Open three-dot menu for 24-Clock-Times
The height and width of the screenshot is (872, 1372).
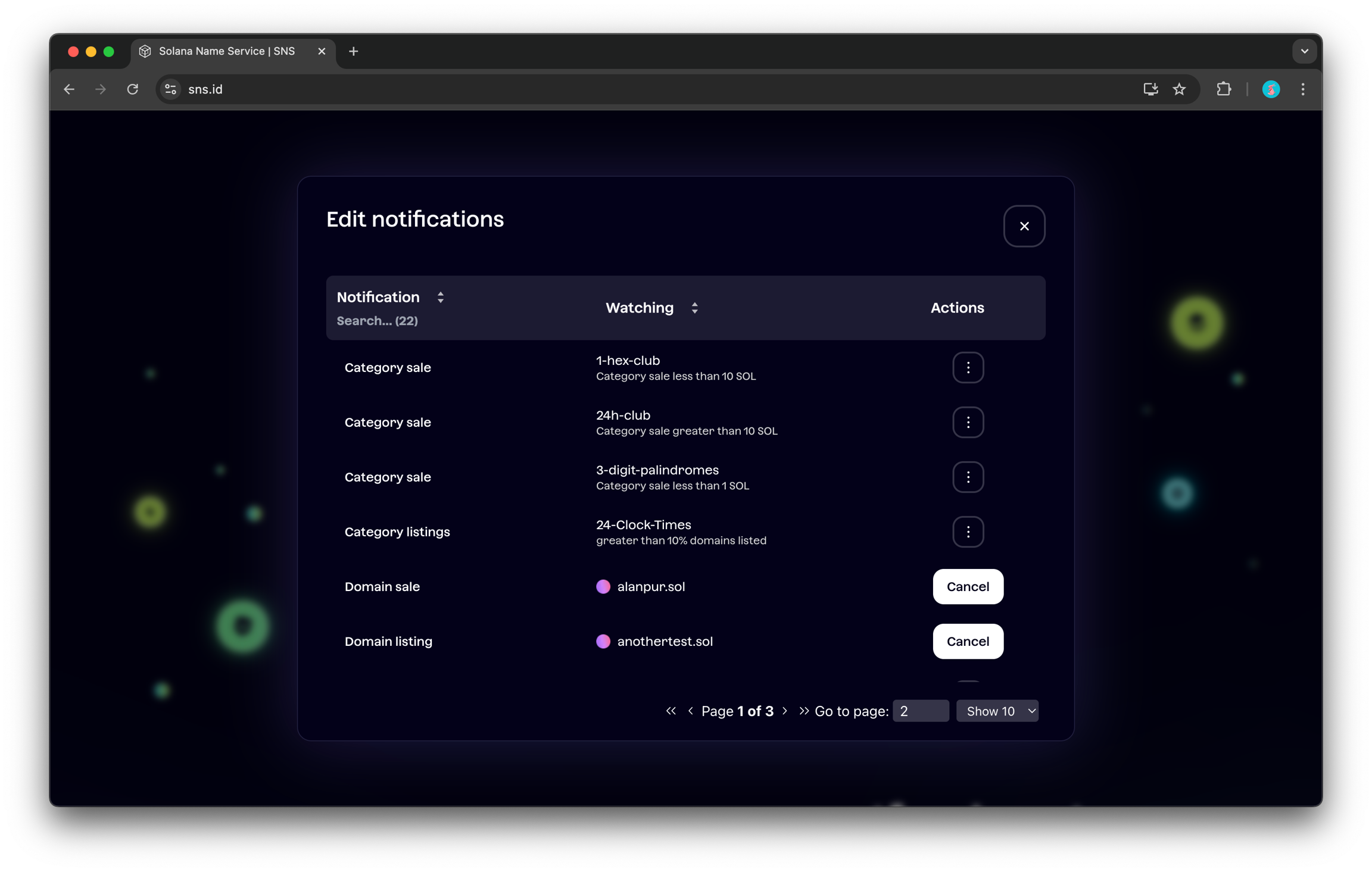tap(968, 532)
